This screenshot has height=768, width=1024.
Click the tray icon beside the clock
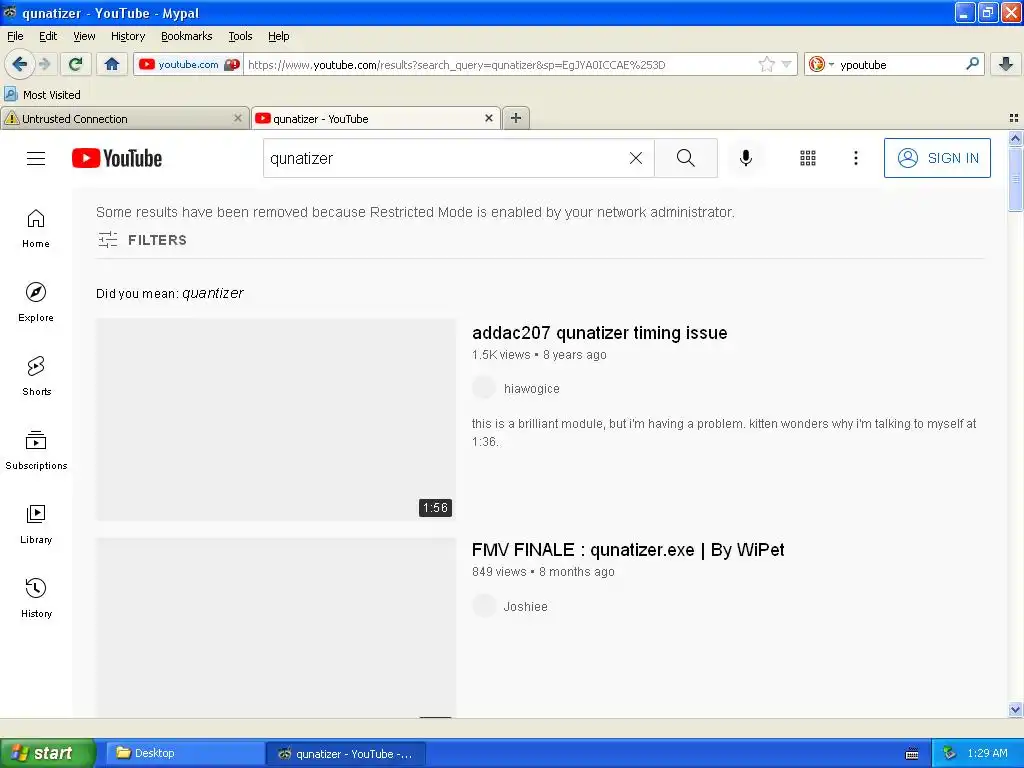point(950,753)
